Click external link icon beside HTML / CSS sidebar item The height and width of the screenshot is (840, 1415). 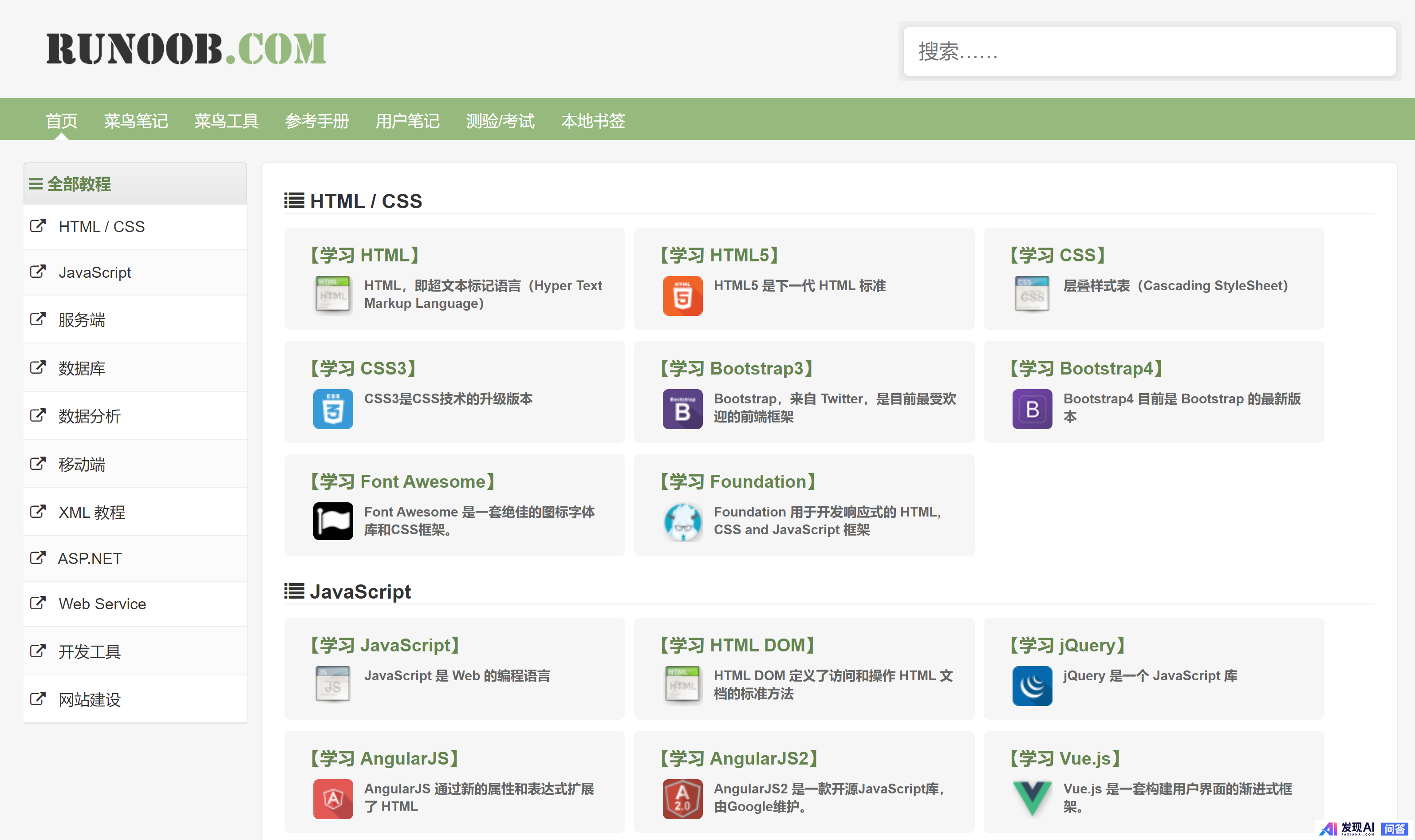coord(37,226)
